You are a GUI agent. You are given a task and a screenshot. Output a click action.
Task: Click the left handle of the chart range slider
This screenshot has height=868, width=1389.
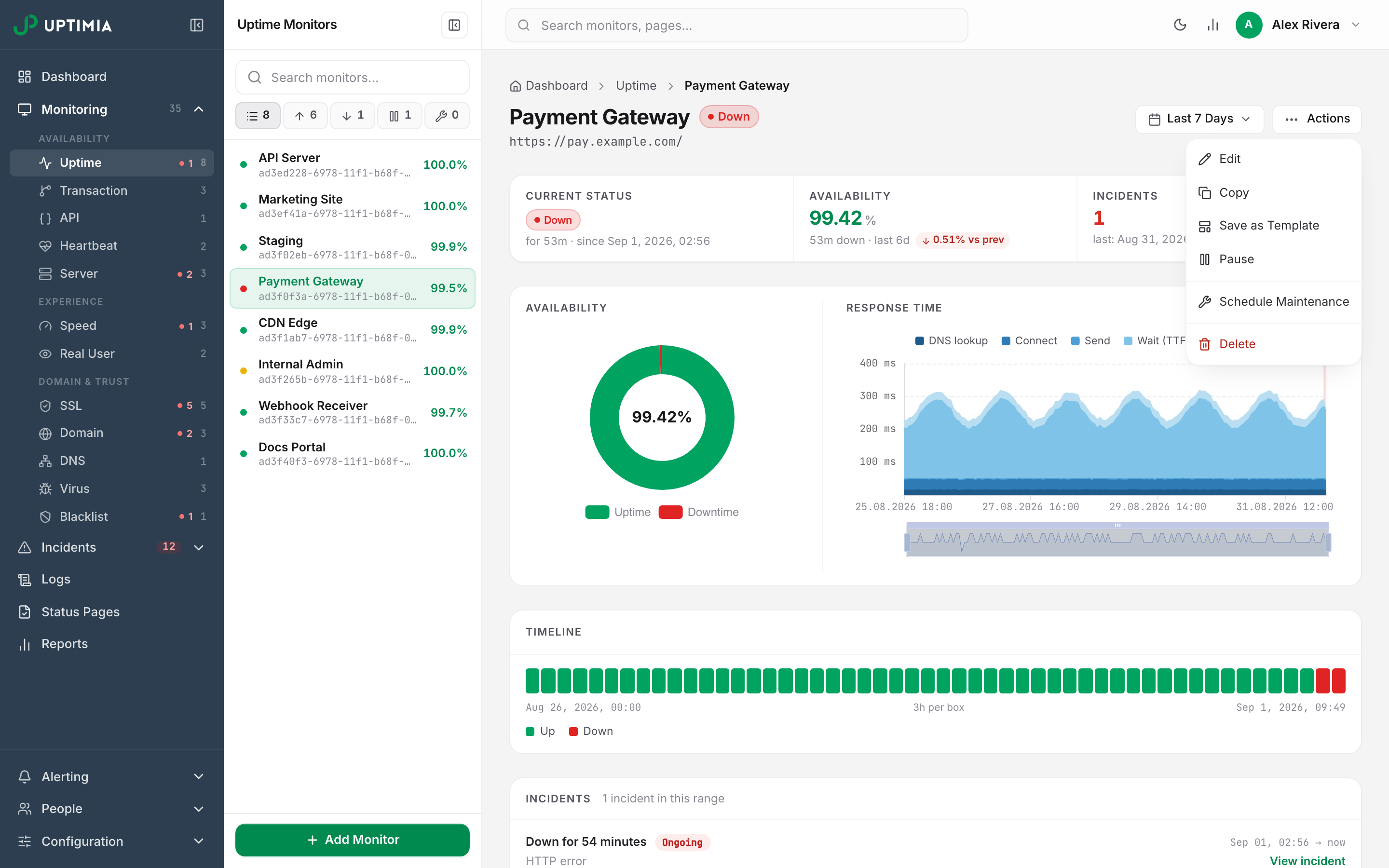[x=907, y=542]
